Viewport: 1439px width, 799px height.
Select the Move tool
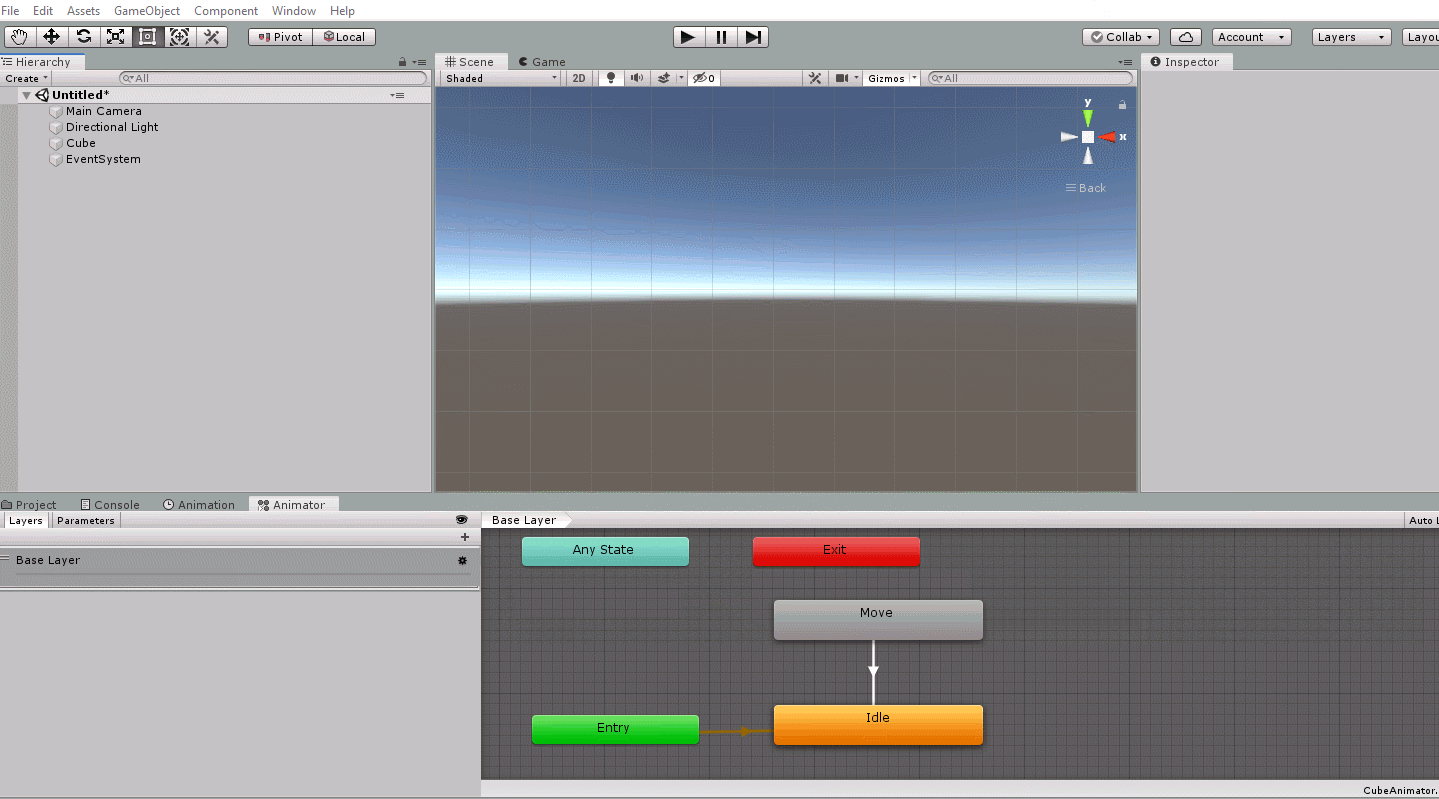(51, 37)
